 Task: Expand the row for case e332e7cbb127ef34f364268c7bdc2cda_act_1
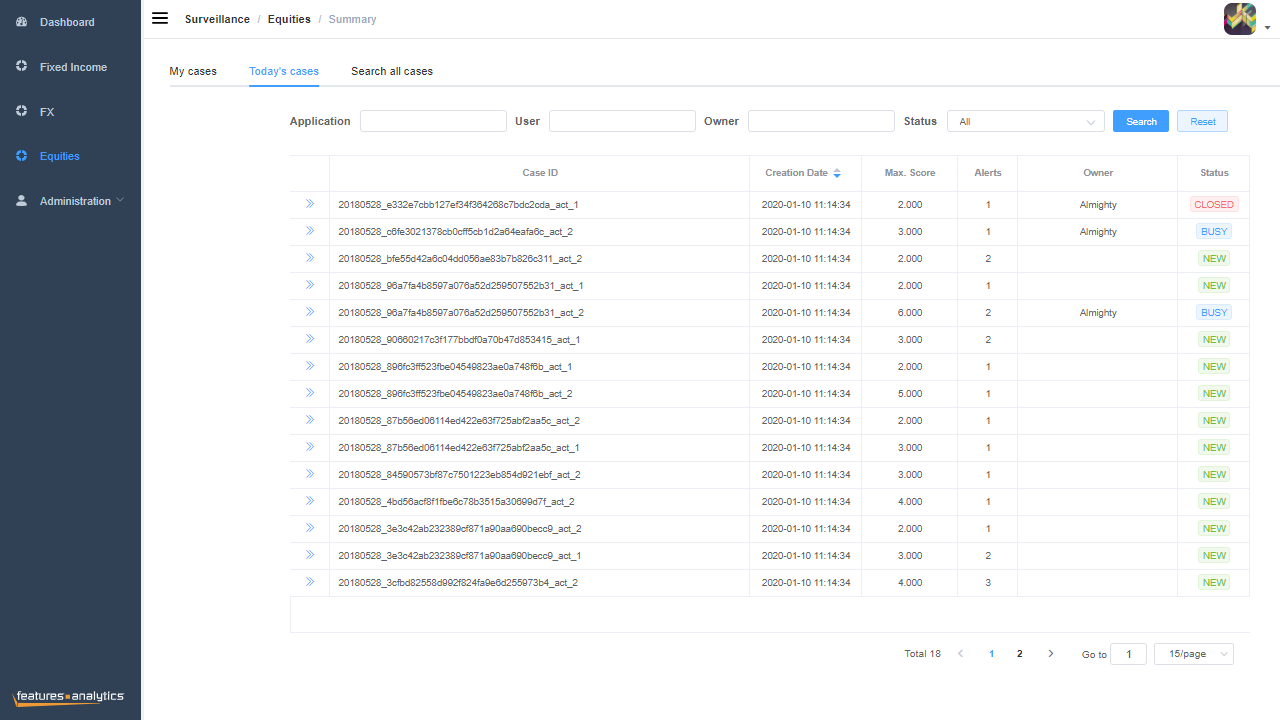click(x=310, y=204)
